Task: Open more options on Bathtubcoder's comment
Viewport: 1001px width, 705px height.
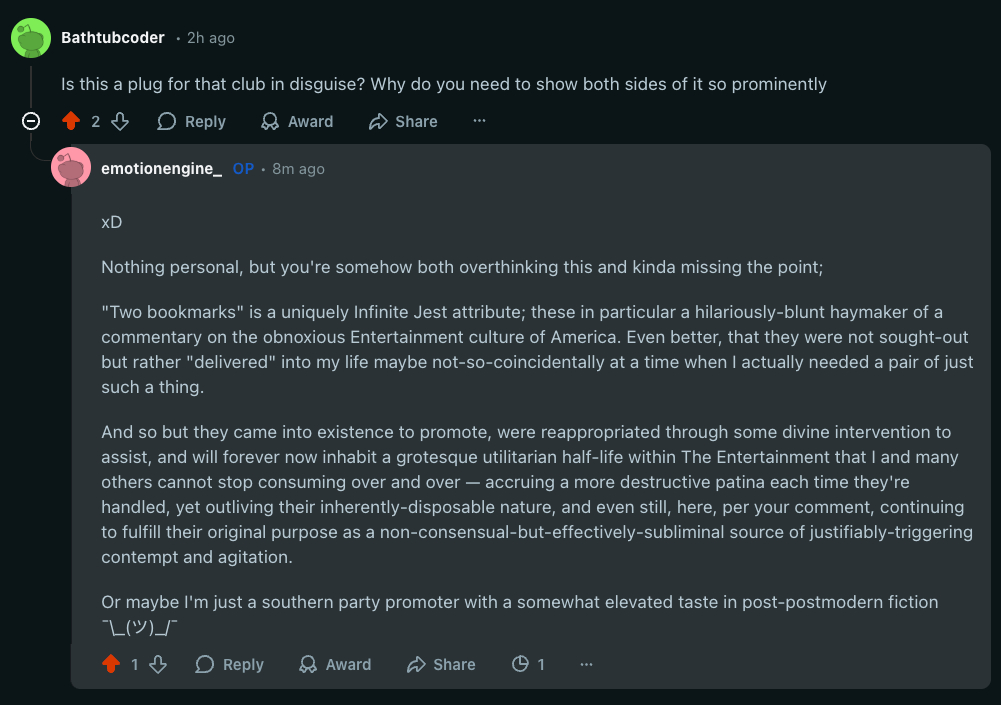Action: click(x=480, y=121)
